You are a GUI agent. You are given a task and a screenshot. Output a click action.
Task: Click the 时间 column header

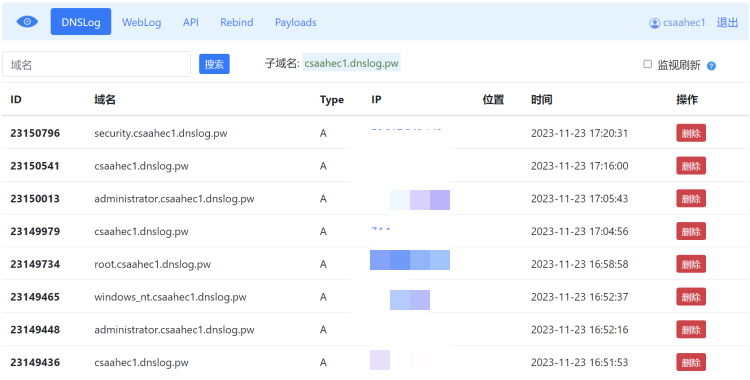(541, 100)
